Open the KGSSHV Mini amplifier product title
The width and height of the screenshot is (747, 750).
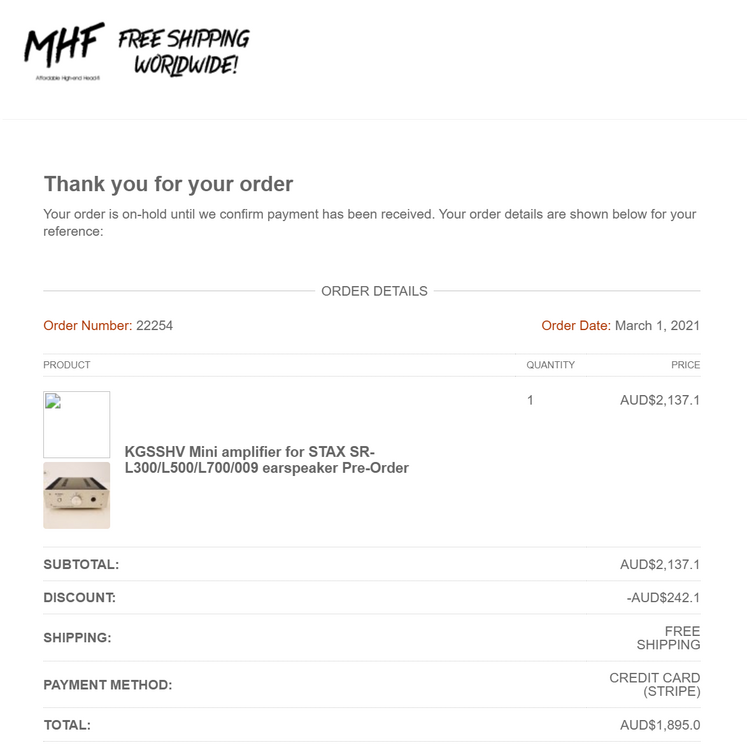(x=266, y=460)
